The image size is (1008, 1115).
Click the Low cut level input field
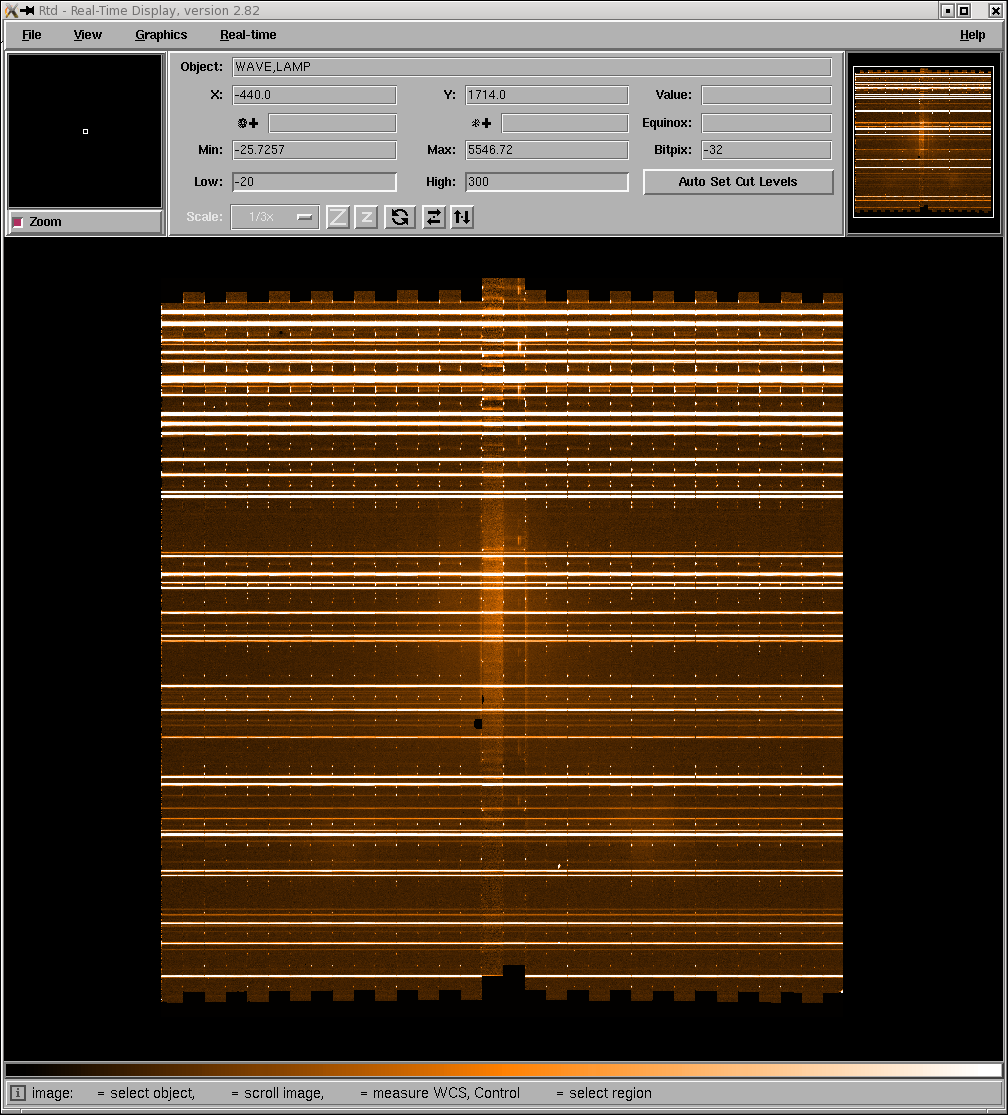314,182
